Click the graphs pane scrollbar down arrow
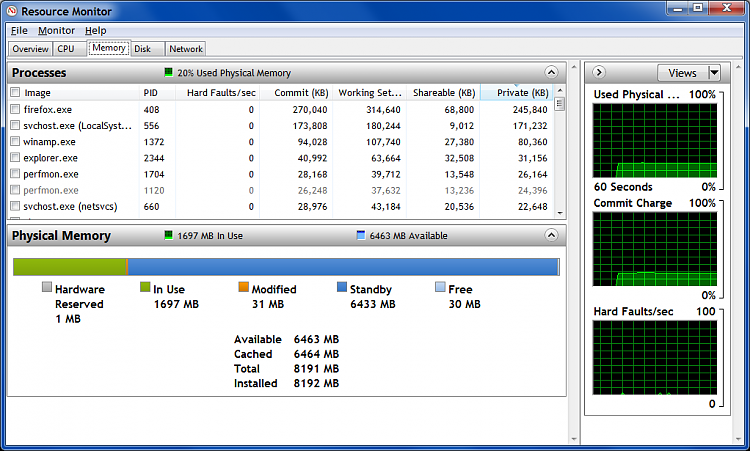The image size is (750, 451). (738, 439)
